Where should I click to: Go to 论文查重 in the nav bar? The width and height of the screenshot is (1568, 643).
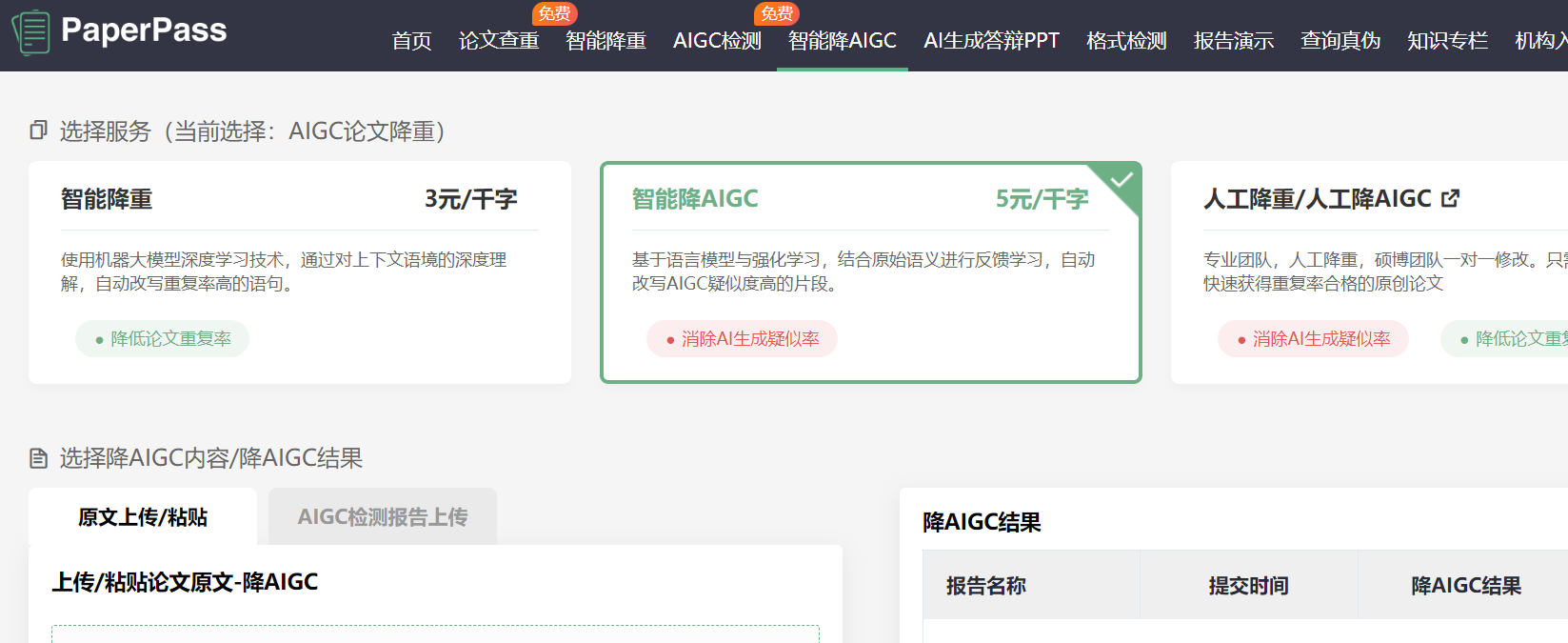(x=499, y=41)
